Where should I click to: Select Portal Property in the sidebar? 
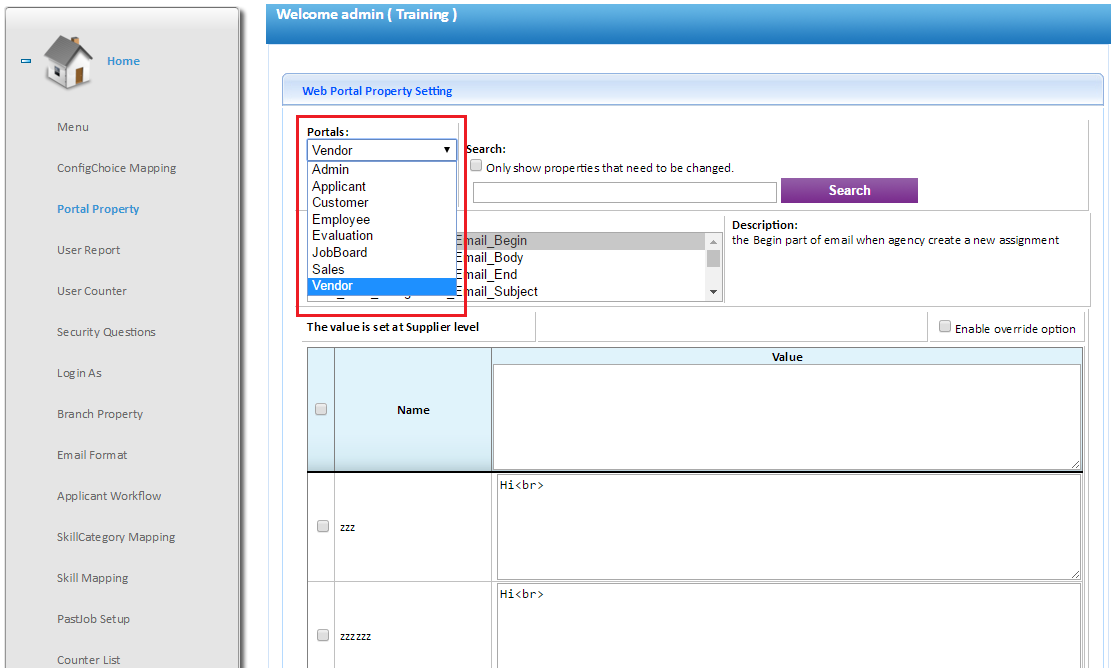pyautogui.click(x=98, y=209)
